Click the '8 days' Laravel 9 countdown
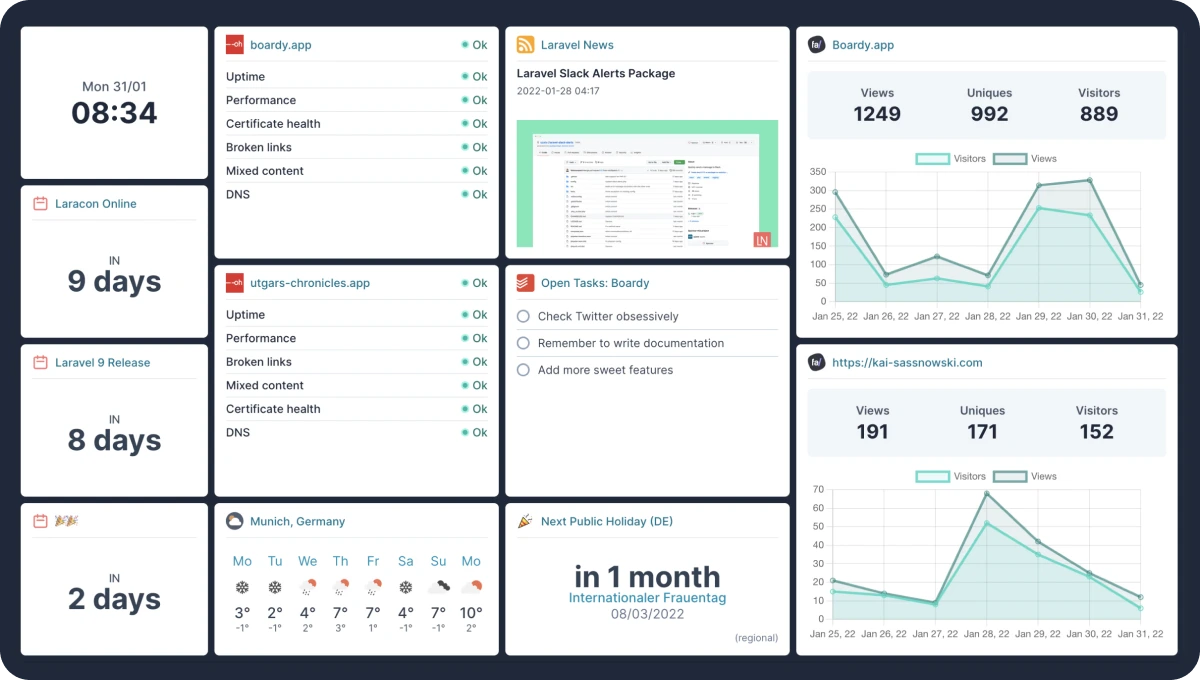Image resolution: width=1200 pixels, height=680 pixels. click(114, 440)
